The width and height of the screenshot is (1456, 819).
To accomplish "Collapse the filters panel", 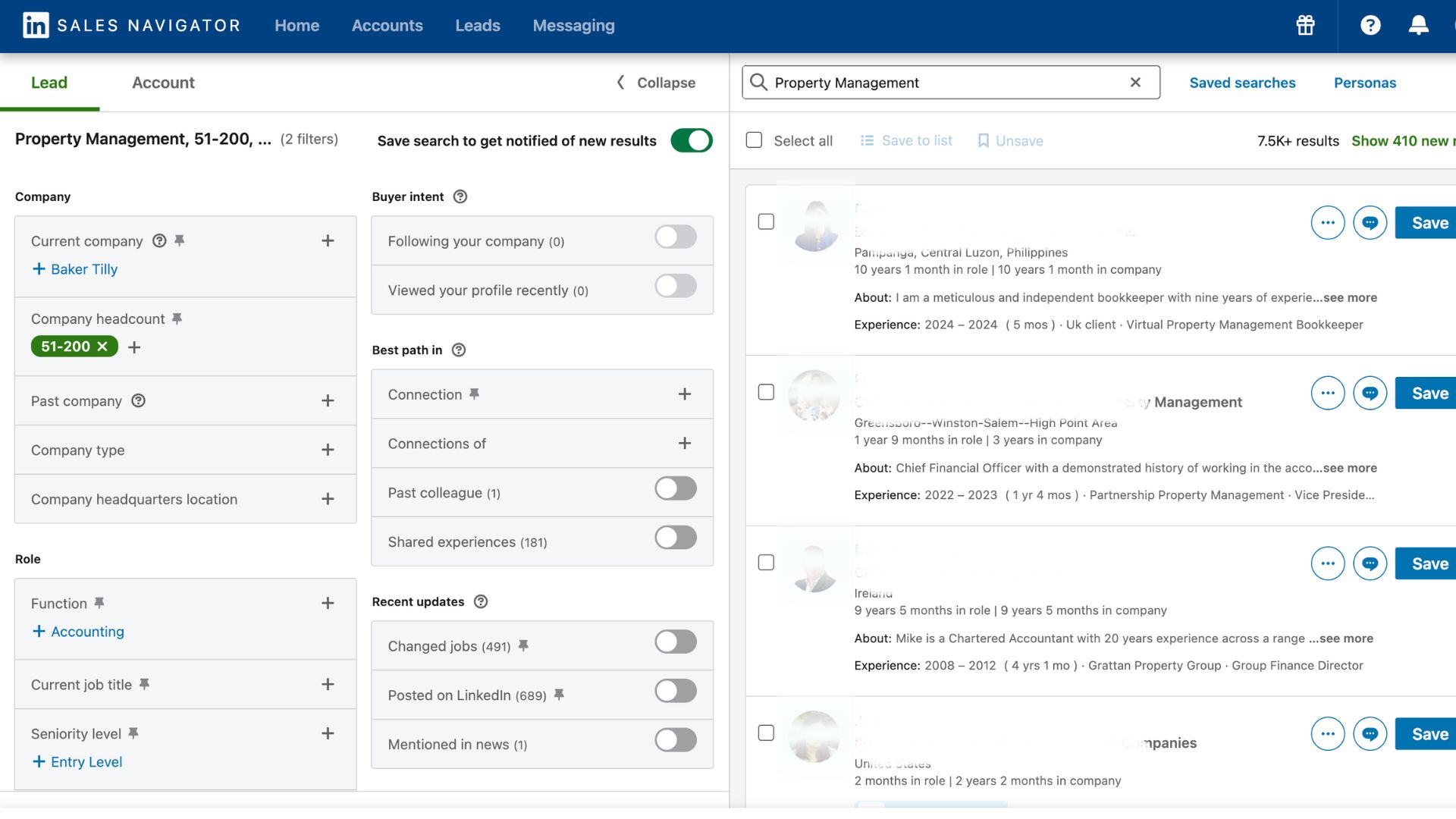I will click(656, 83).
